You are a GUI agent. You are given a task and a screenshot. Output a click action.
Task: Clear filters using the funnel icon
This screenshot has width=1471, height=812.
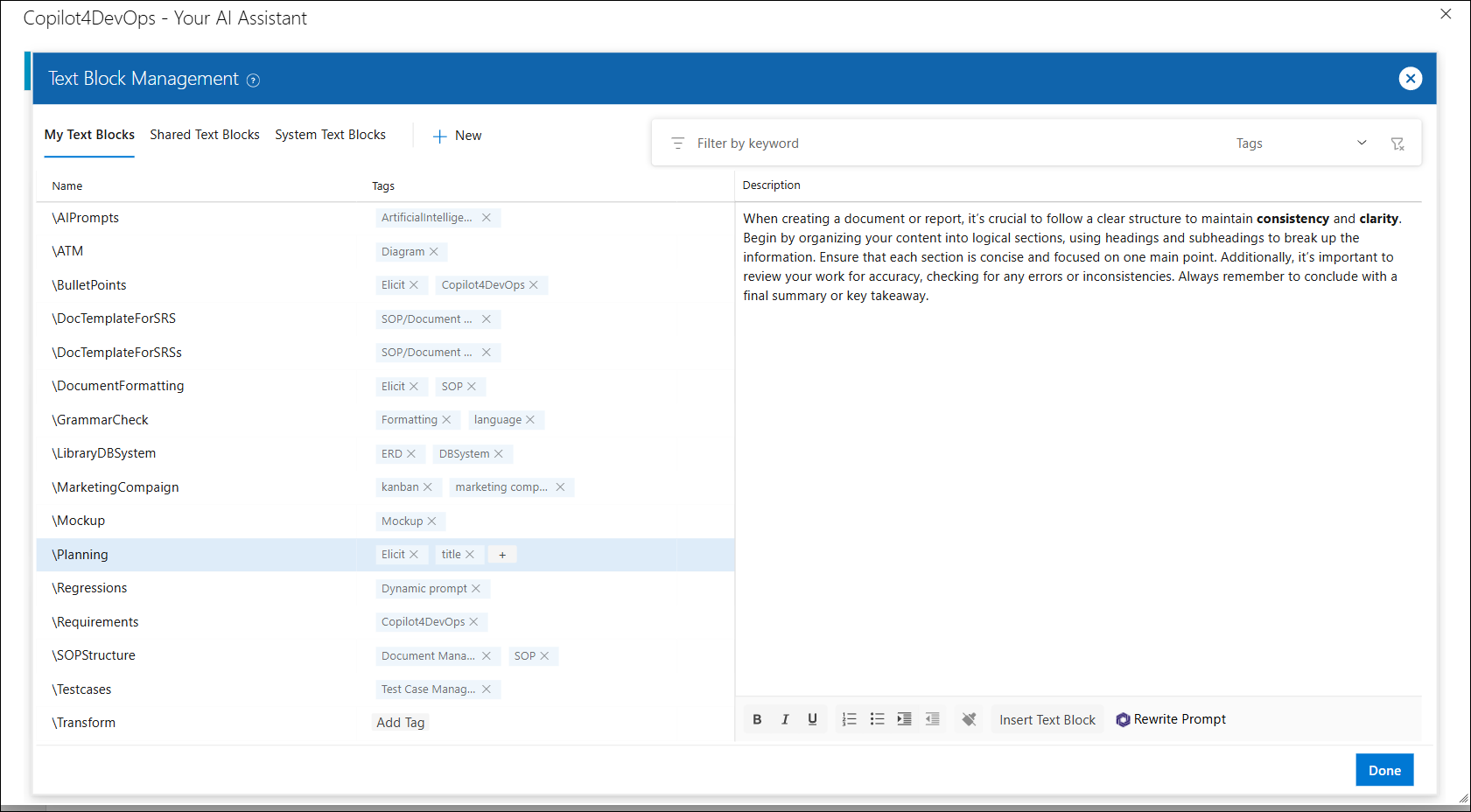(x=1397, y=143)
